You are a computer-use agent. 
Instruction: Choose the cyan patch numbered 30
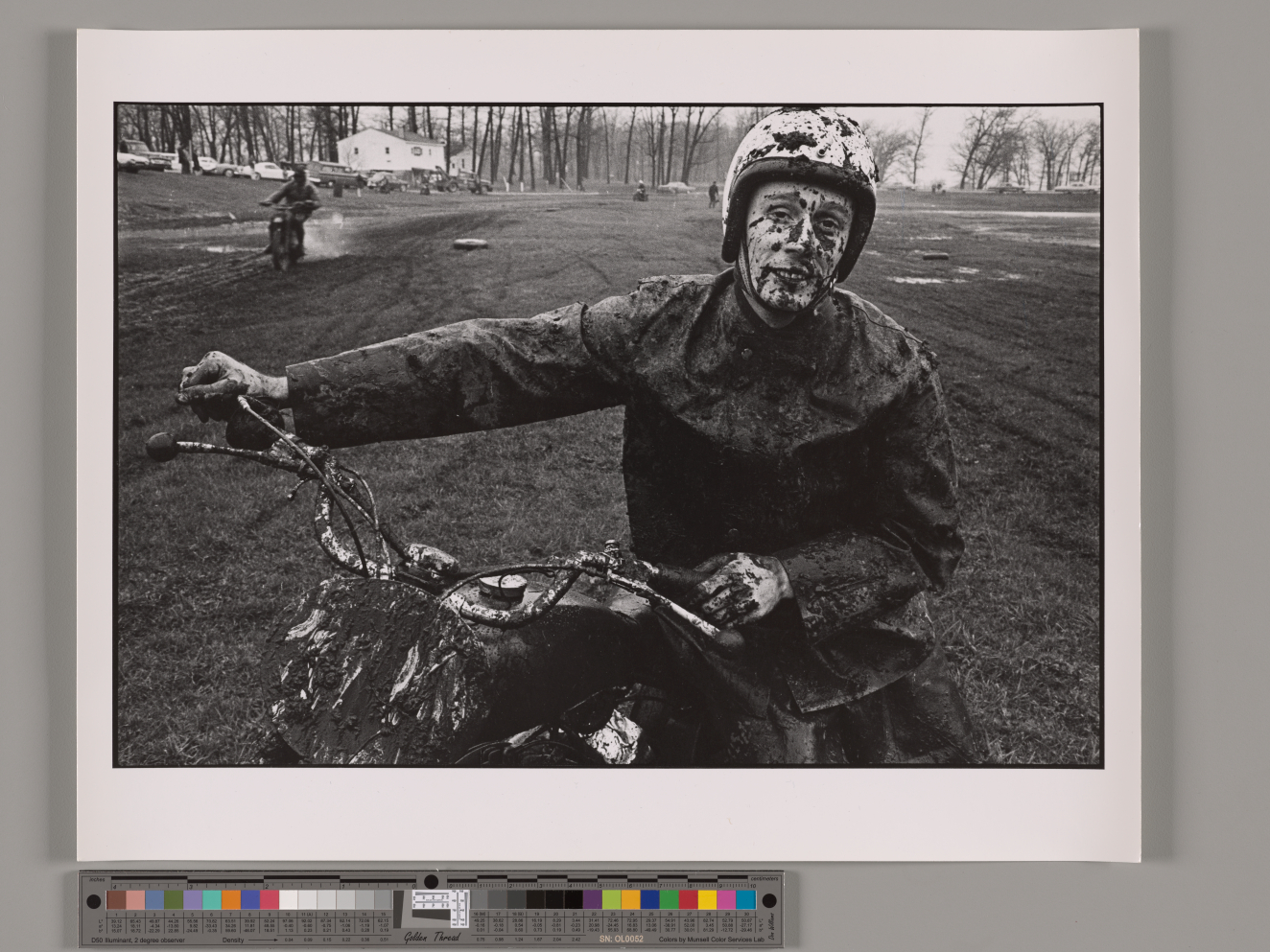click(x=746, y=899)
